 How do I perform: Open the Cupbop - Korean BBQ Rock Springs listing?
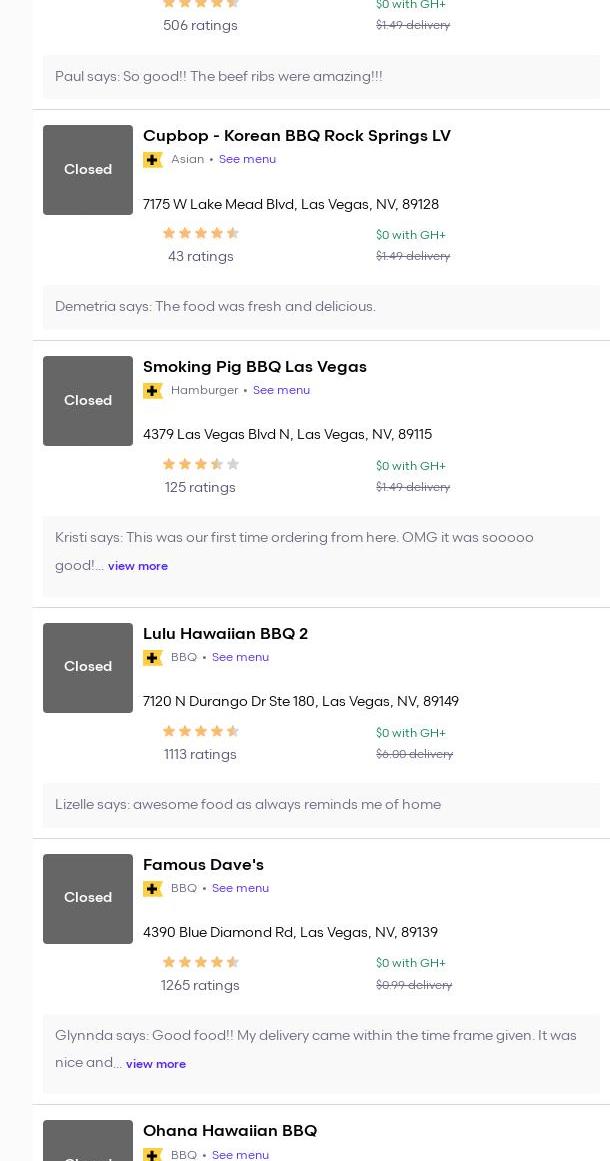click(296, 136)
